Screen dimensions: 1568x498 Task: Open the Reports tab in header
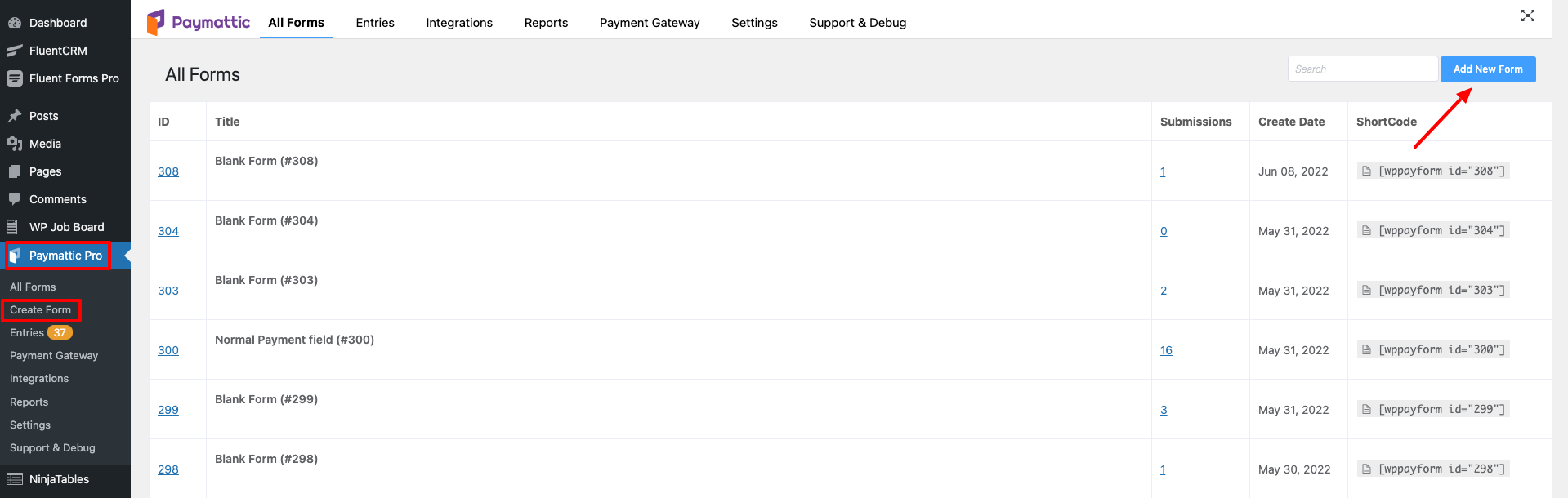click(546, 23)
